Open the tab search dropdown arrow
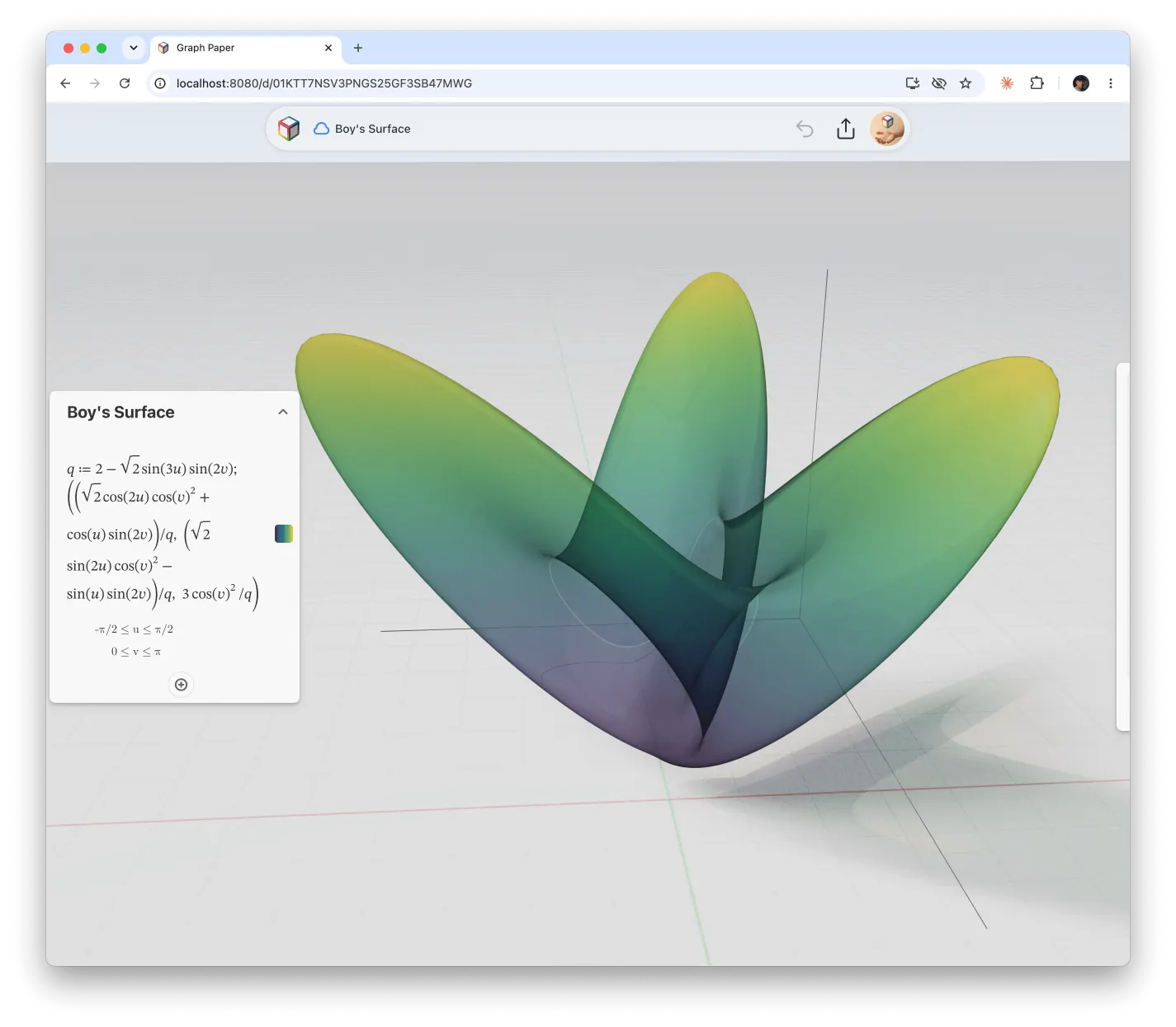 coord(134,48)
